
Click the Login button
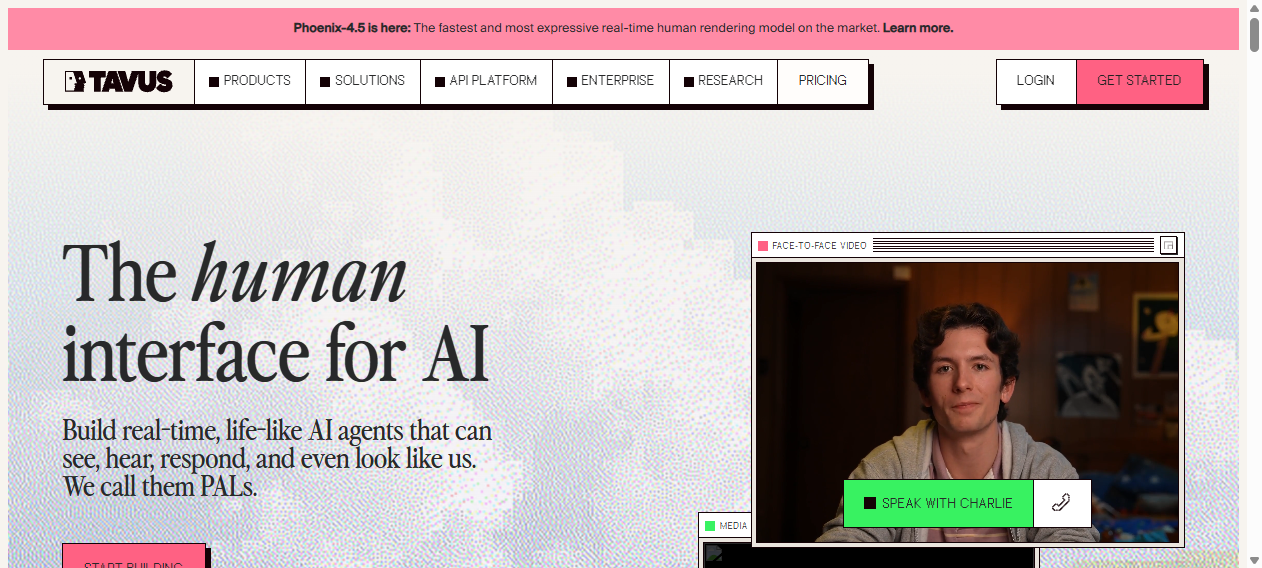(1036, 81)
